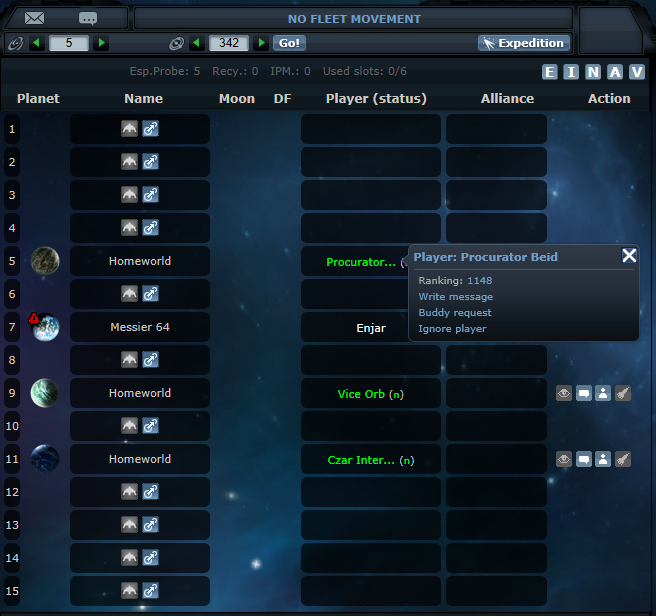
Task: Colonize position 4 with ship icon
Action: [x=129, y=228]
